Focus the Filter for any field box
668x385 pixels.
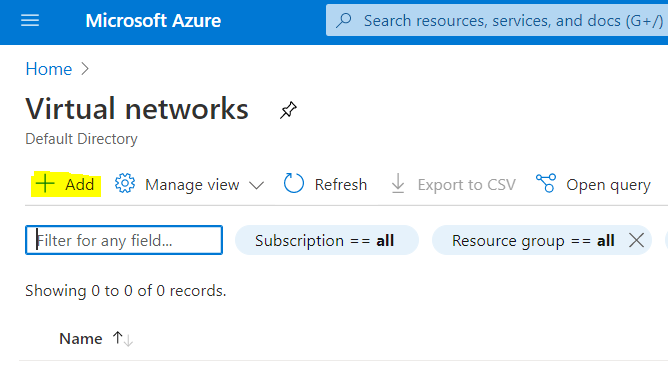(124, 240)
